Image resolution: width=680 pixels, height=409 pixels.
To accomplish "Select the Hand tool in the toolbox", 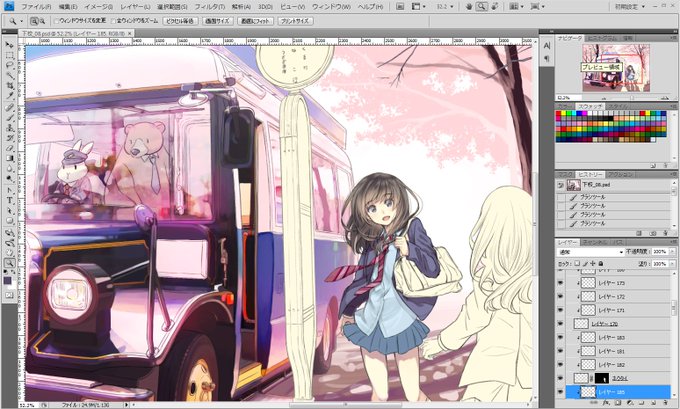I will click(10, 252).
